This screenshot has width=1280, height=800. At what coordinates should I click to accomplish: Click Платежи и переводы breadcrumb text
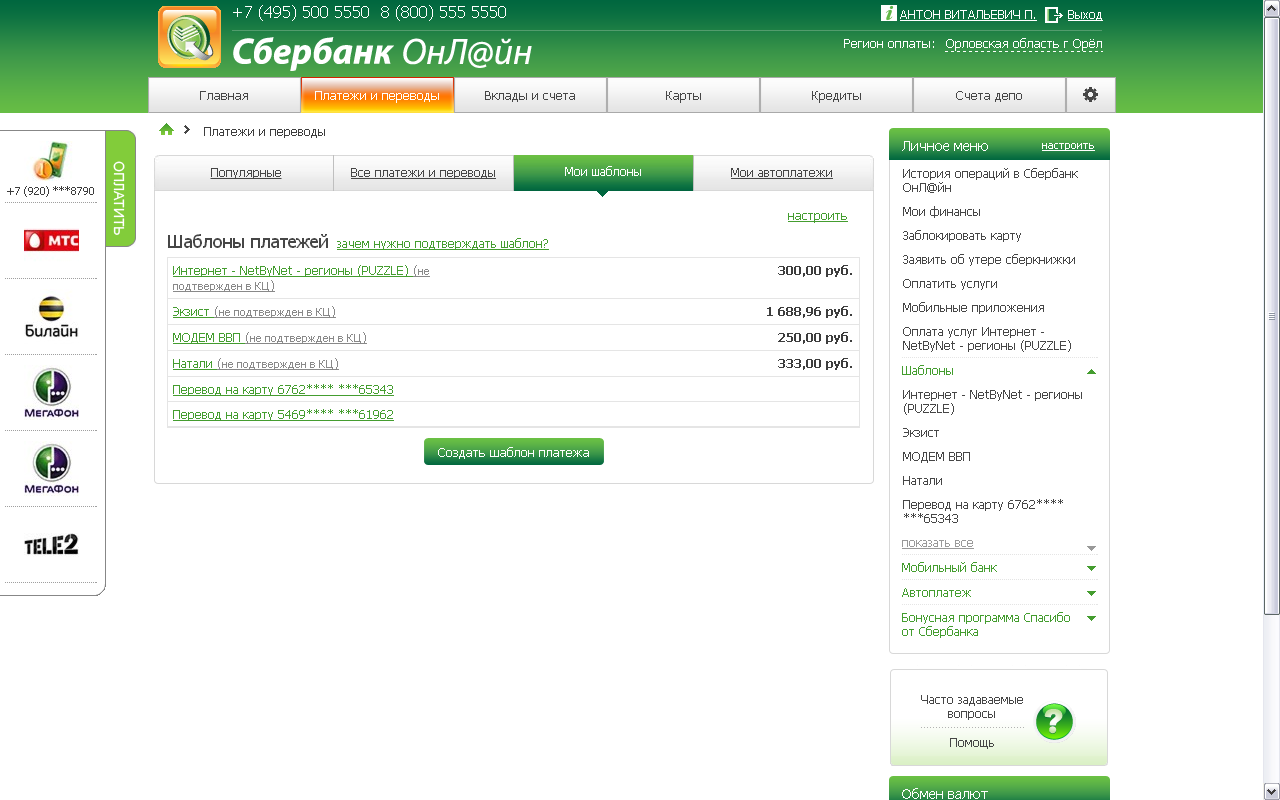tap(264, 131)
